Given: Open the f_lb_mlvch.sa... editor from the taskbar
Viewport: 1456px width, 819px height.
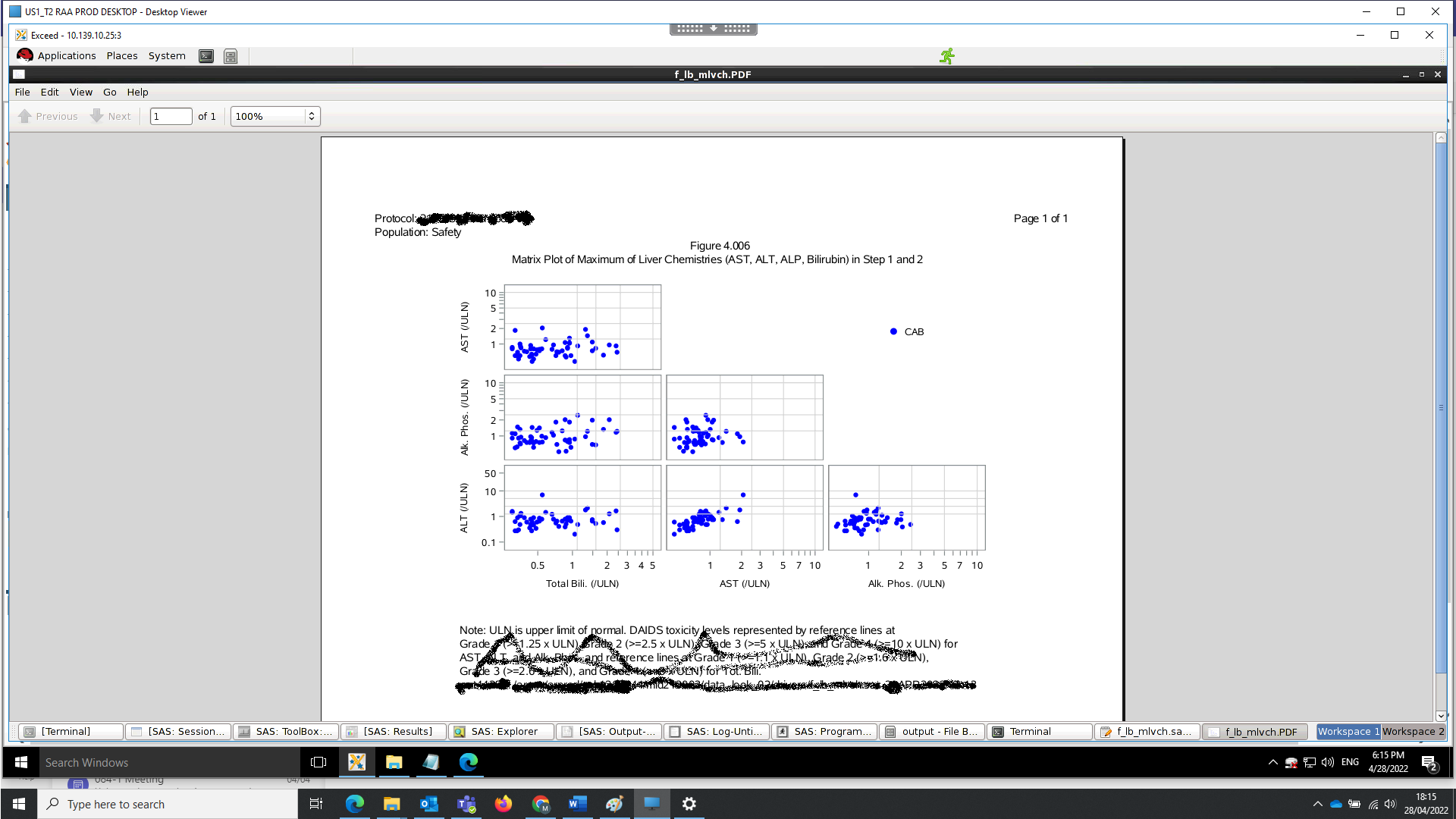Looking at the screenshot, I should pyautogui.click(x=1147, y=731).
